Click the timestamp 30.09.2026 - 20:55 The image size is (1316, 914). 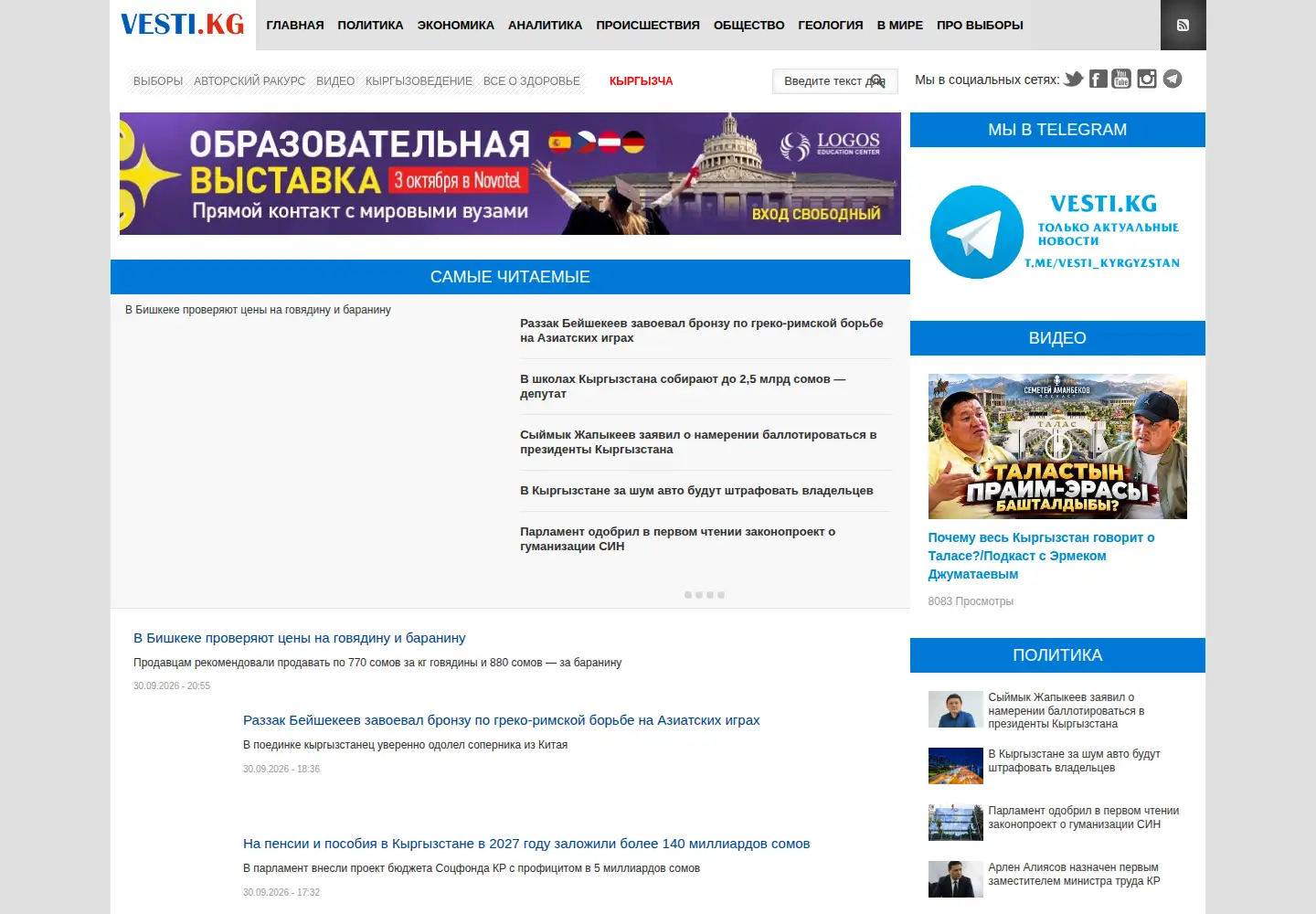[x=172, y=685]
